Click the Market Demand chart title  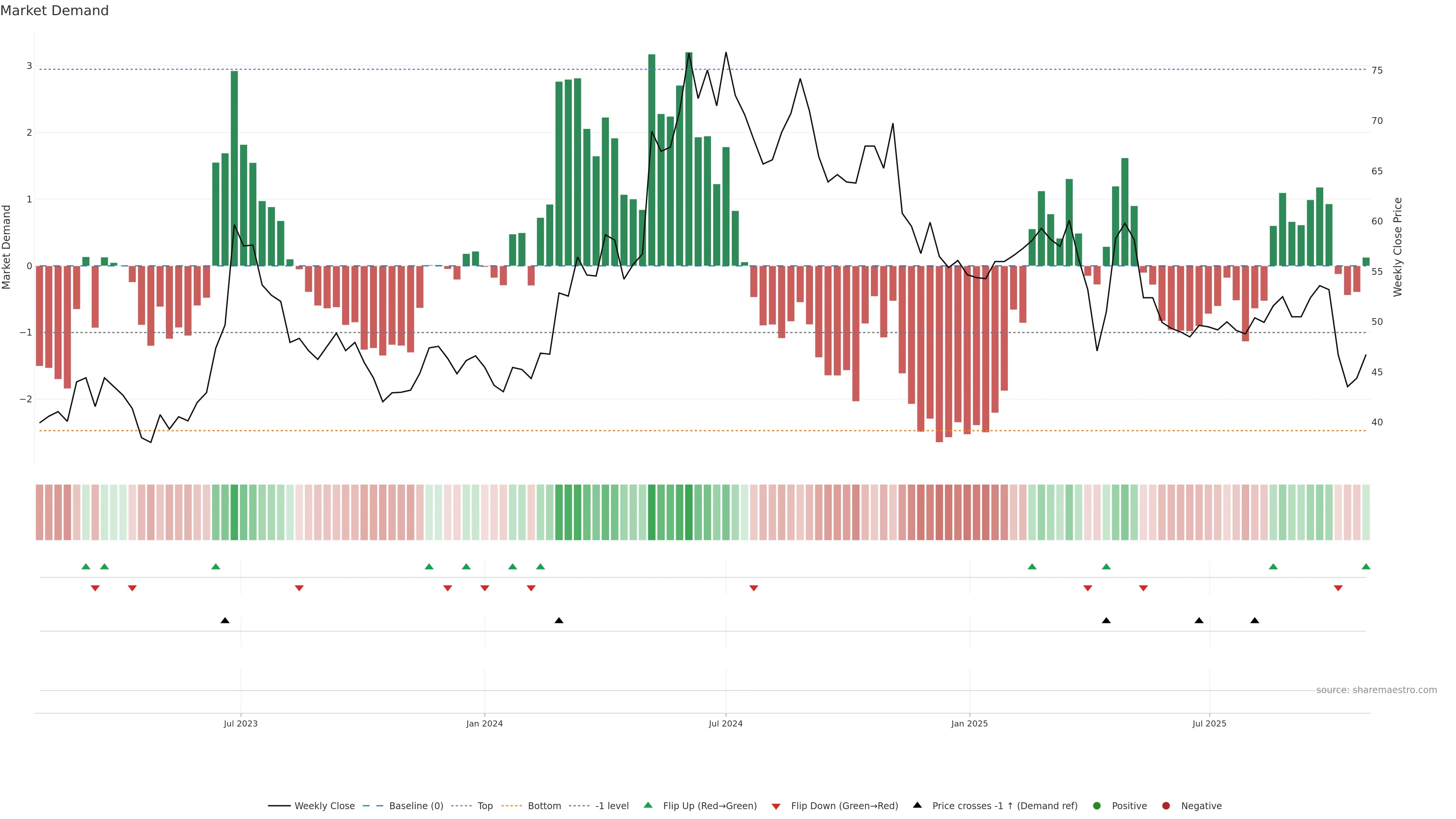coord(54,11)
